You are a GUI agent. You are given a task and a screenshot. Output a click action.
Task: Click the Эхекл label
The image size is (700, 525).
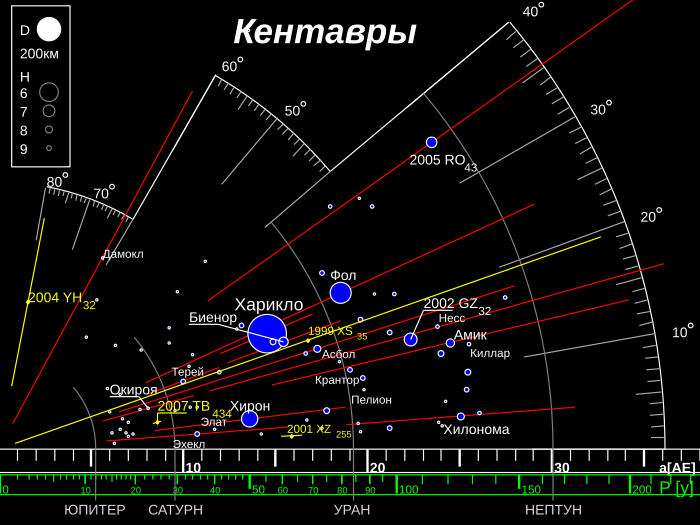[189, 444]
